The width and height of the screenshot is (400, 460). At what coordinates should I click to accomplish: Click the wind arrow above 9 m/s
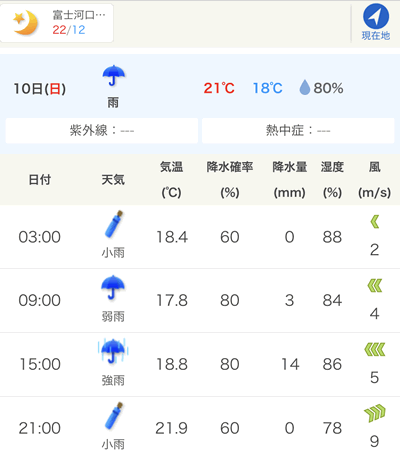[x=375, y=413]
